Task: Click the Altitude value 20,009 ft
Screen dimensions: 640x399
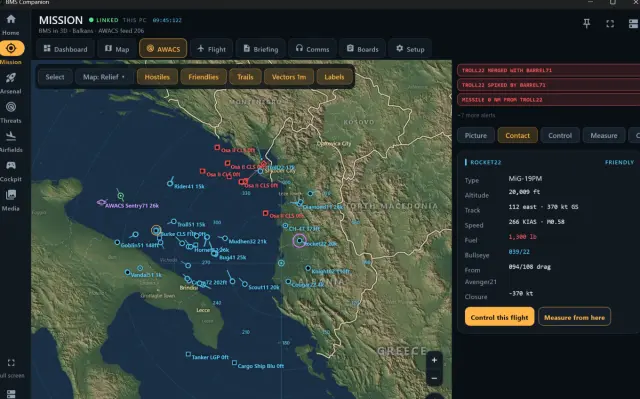Action: pos(524,192)
